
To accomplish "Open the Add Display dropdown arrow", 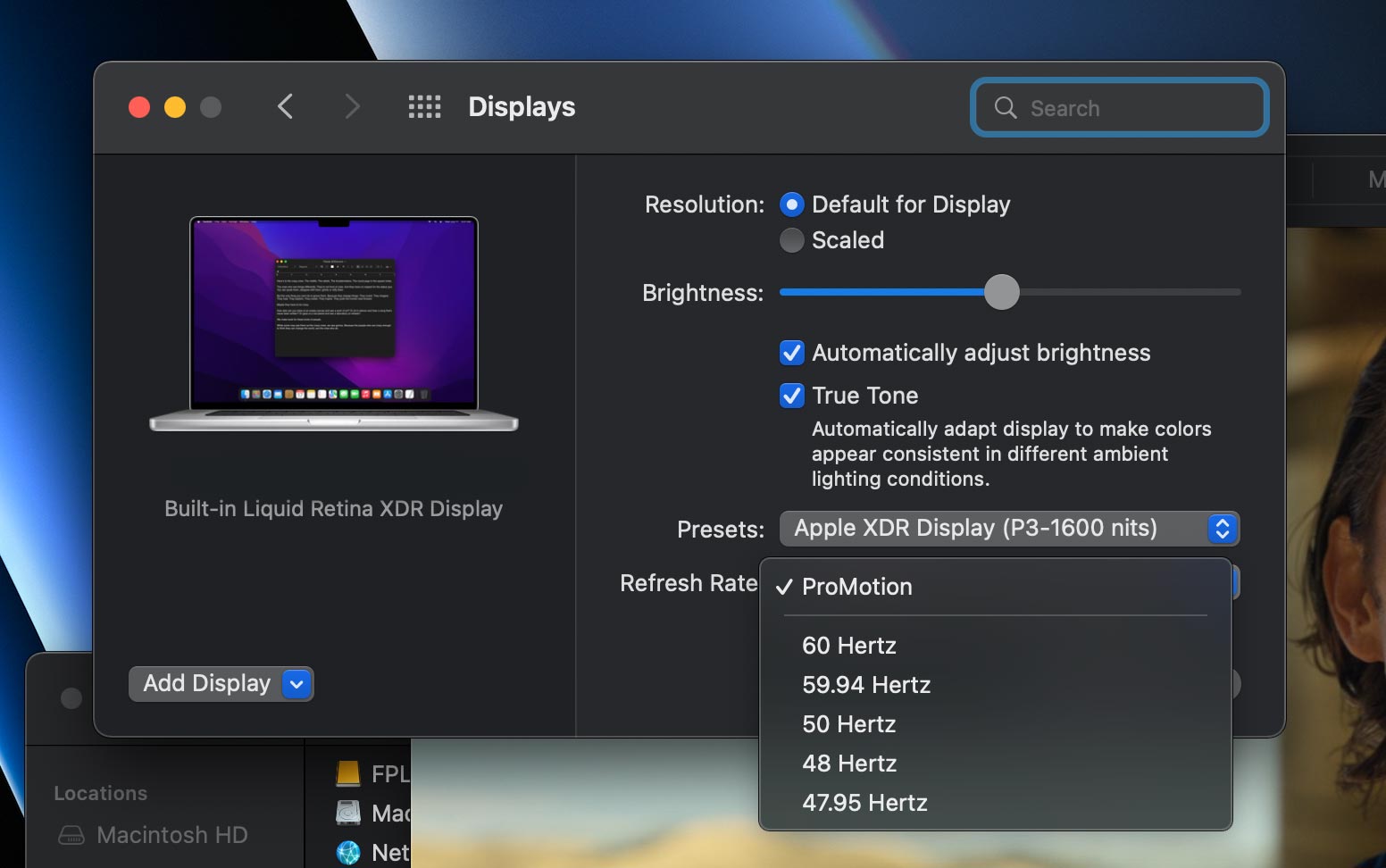I will pos(297,684).
